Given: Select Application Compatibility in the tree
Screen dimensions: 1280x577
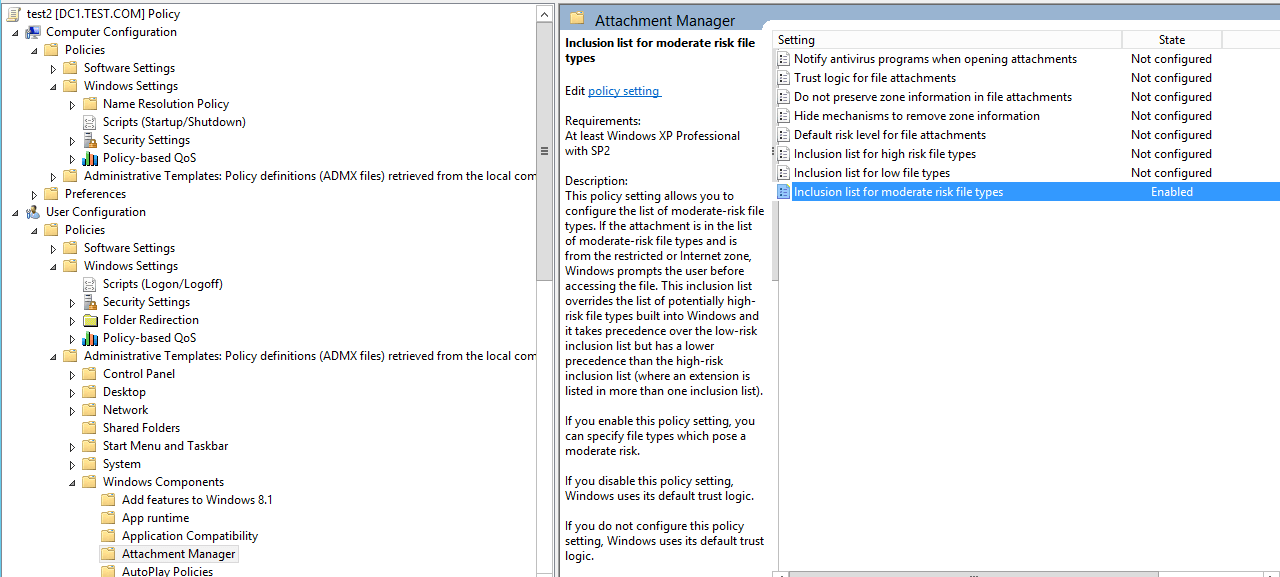Looking at the screenshot, I should [190, 536].
